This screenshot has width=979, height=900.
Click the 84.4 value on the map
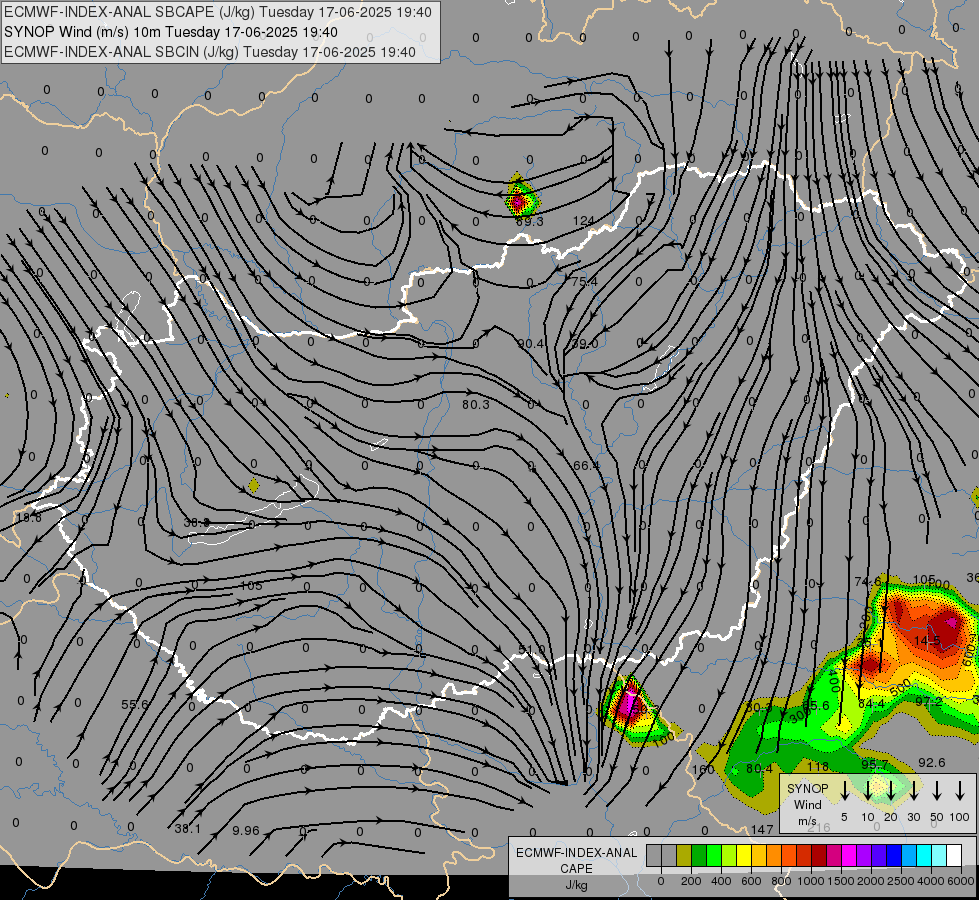(872, 704)
